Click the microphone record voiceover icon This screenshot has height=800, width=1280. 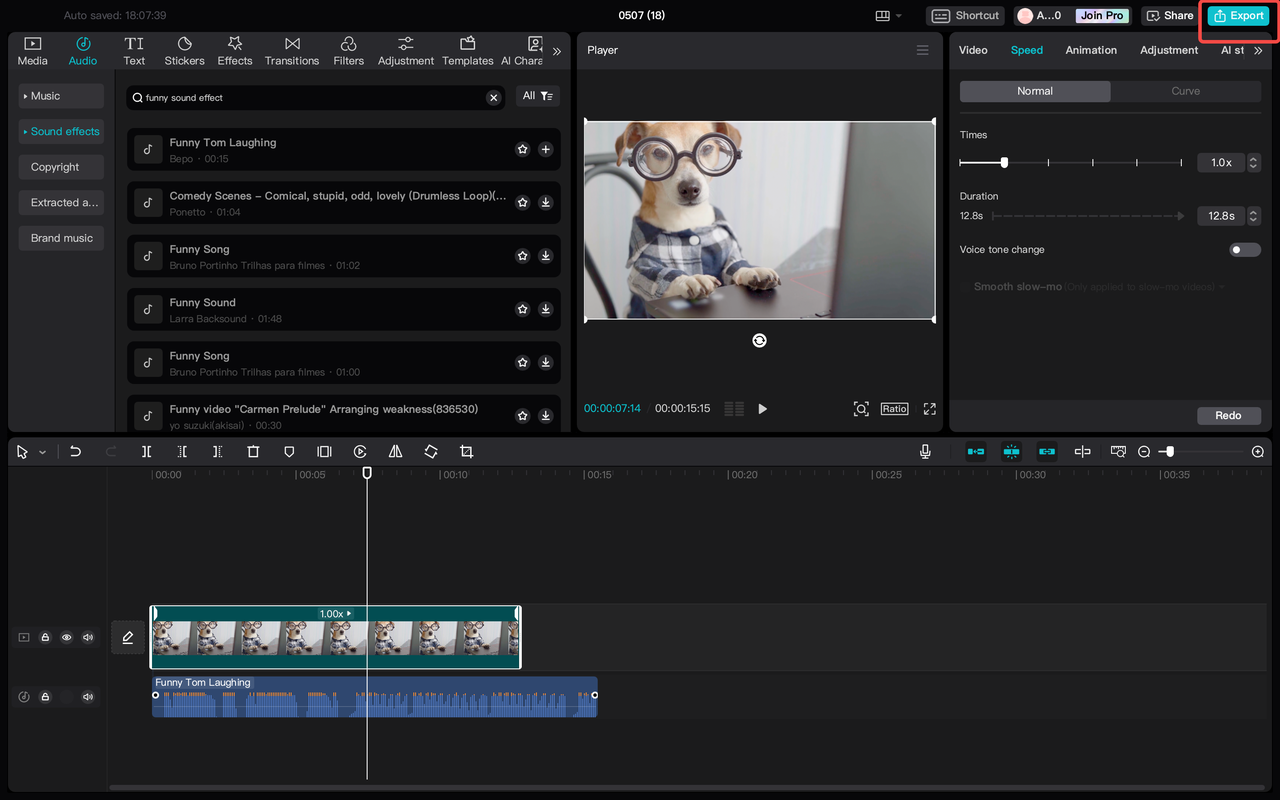click(x=925, y=452)
